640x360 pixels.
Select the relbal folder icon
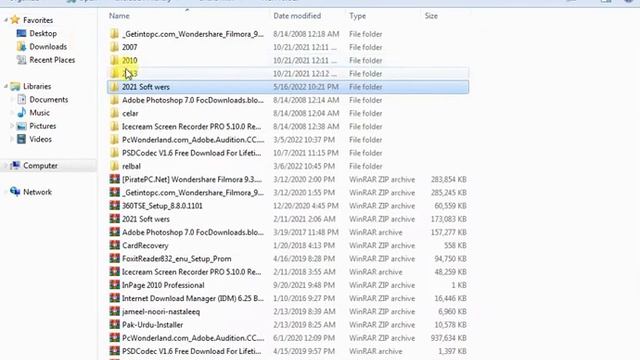[x=115, y=166]
